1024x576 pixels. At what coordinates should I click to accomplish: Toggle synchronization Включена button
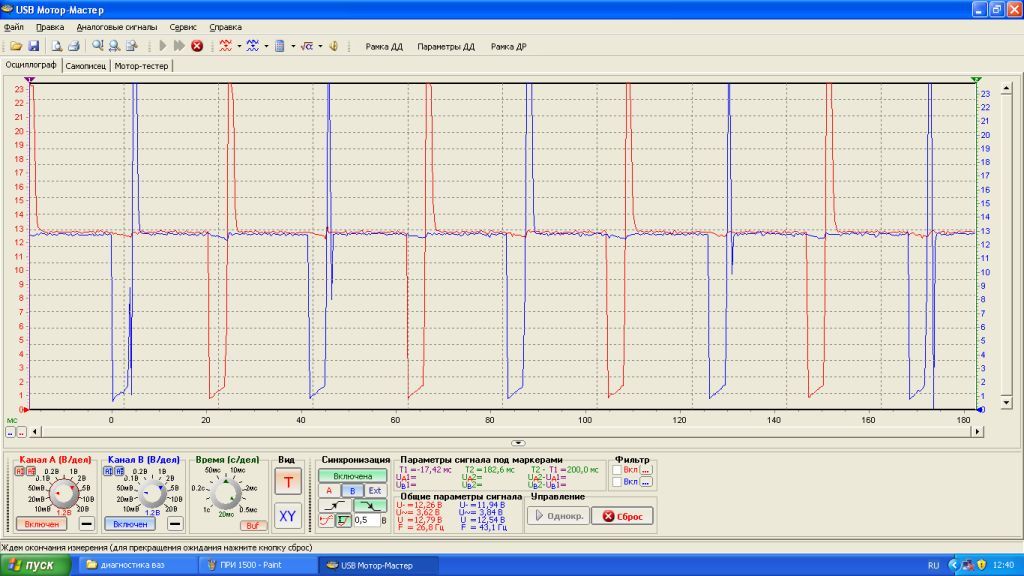pos(353,476)
